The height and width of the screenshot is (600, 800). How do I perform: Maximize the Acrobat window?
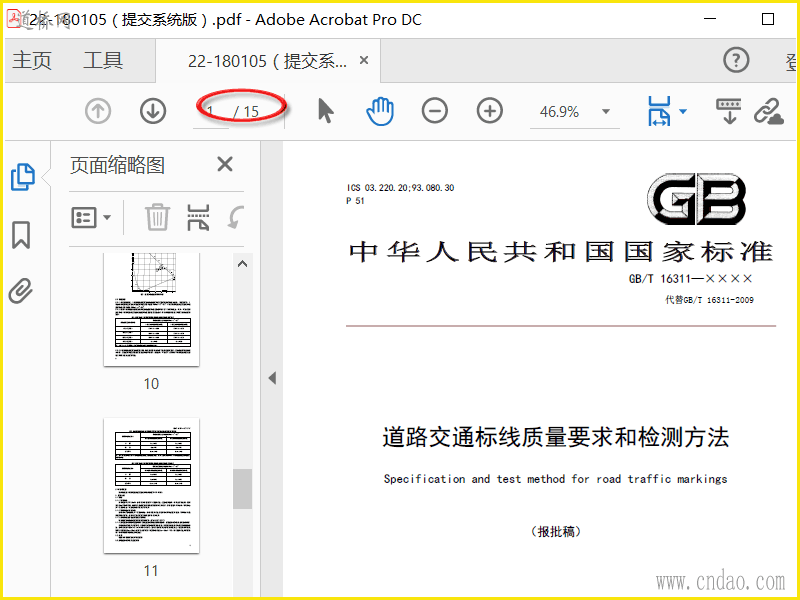pyautogui.click(x=768, y=19)
